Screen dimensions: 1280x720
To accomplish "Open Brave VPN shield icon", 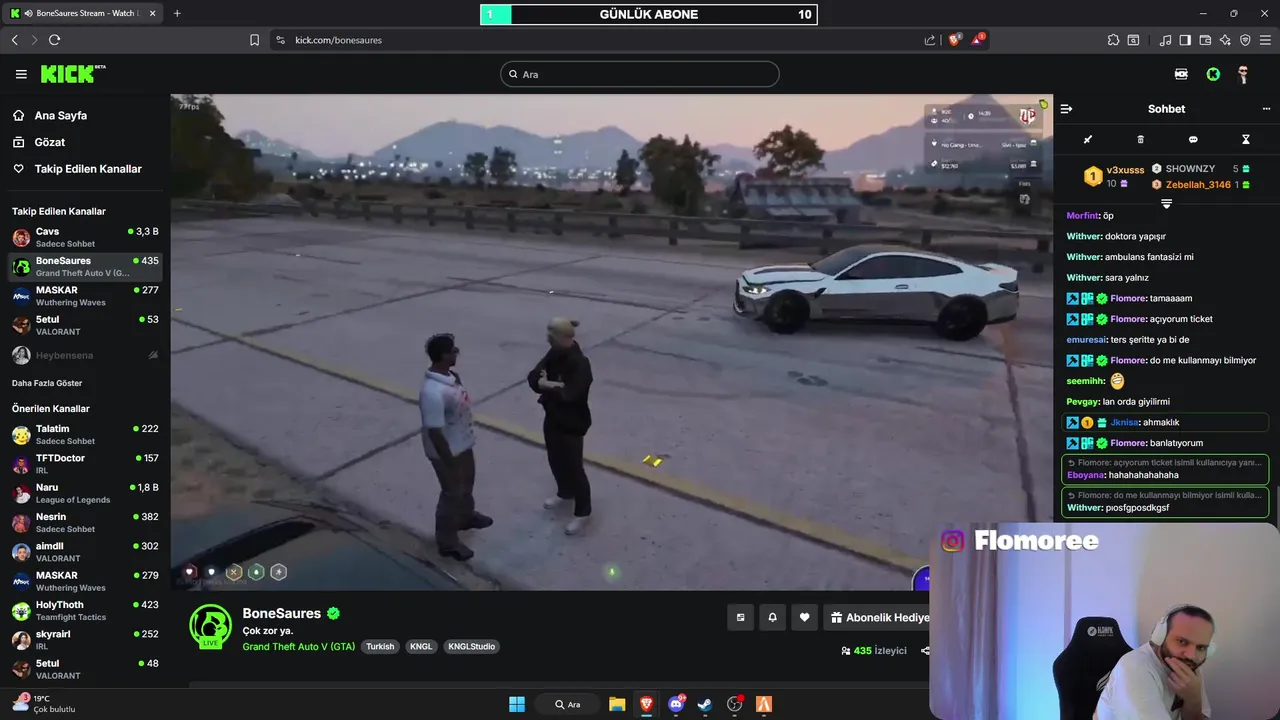I will point(1245,40).
